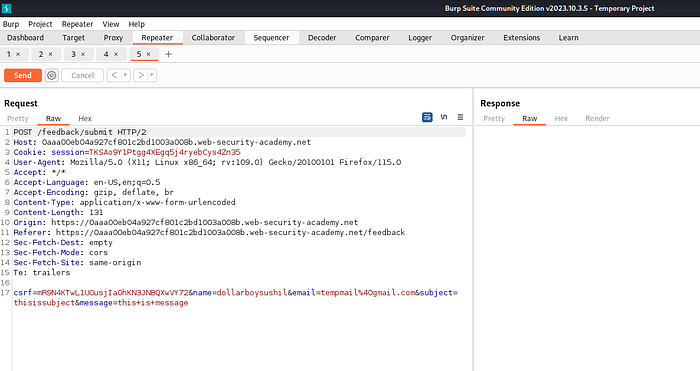Switch to the Comparer tab
Viewport: 700px width, 371px height.
point(372,38)
